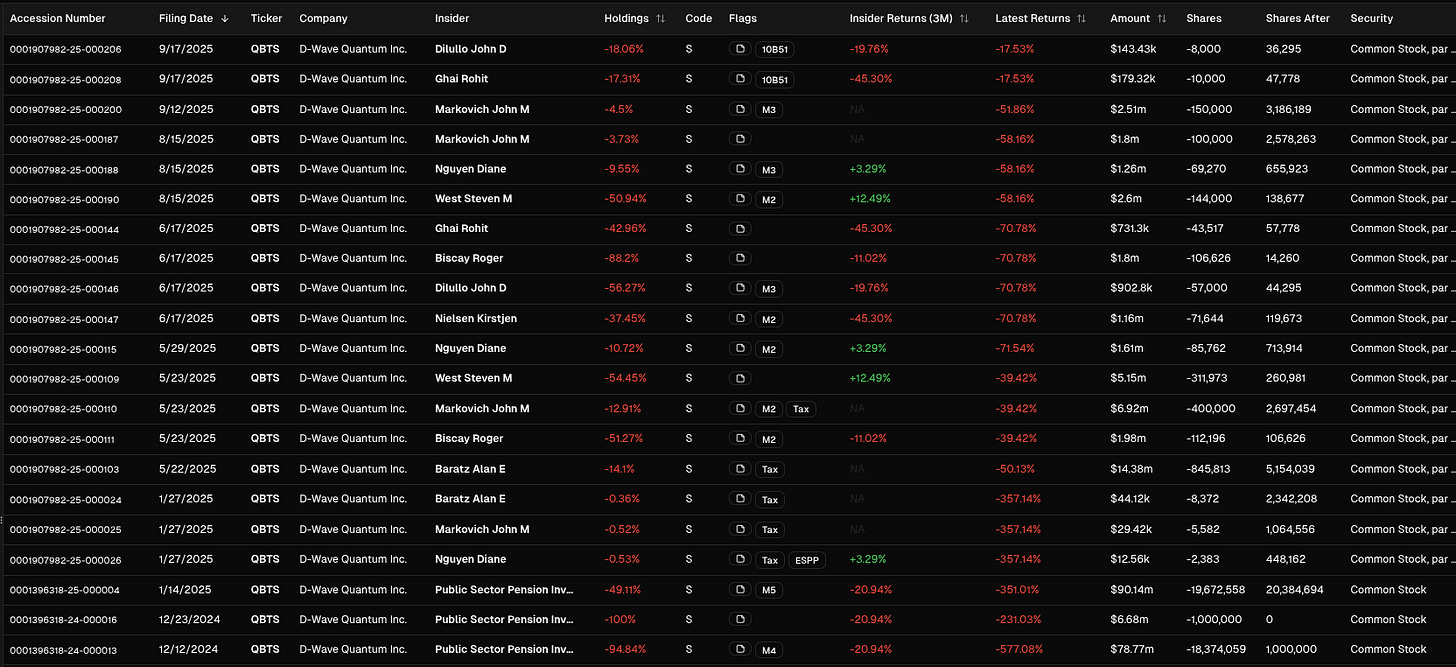
Task: Click the M5 flag in filing 0001396318-25-000004 row
Action: tap(769, 590)
